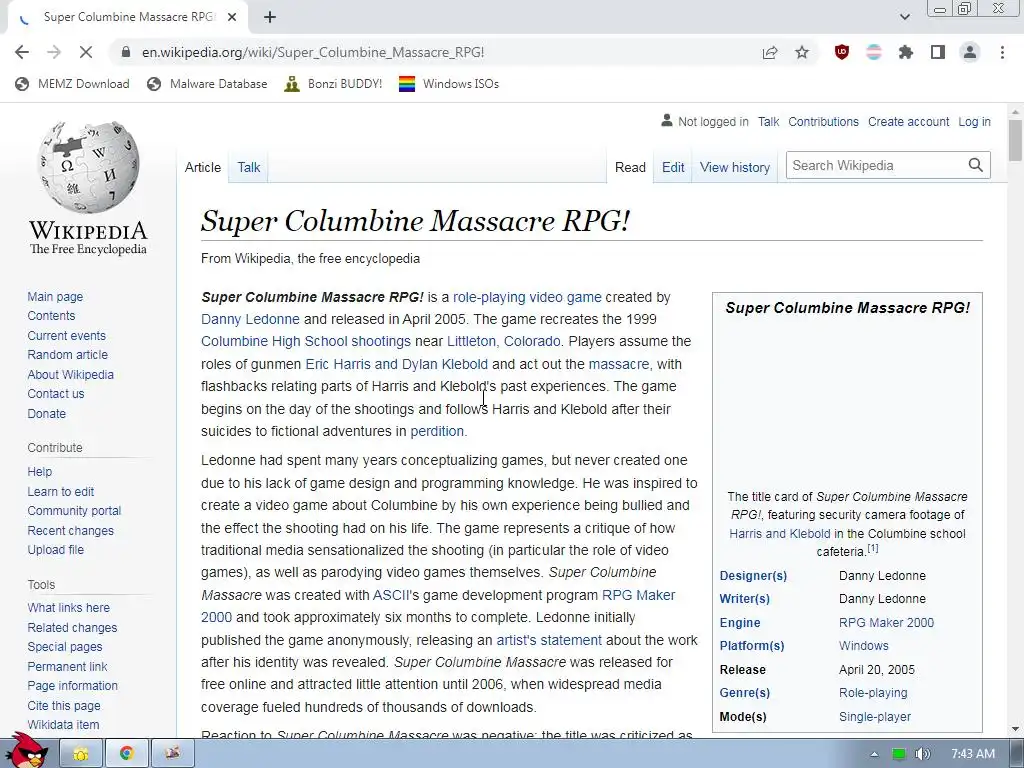Click the green network tray icon

pyautogui.click(x=899, y=754)
